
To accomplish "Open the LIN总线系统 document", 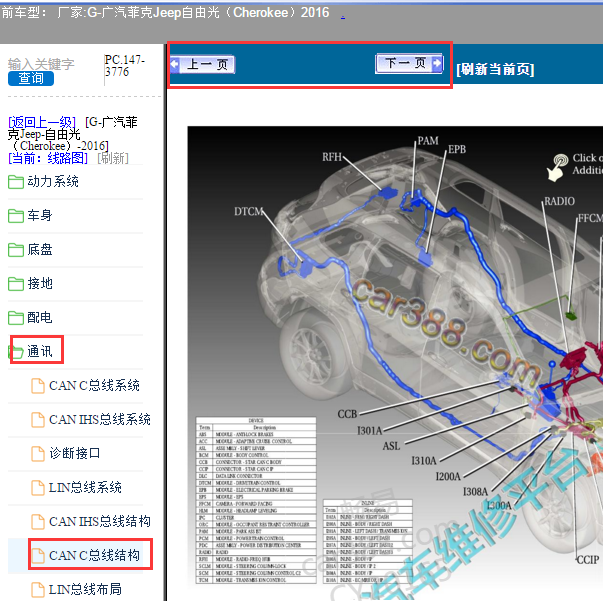I will click(85, 487).
